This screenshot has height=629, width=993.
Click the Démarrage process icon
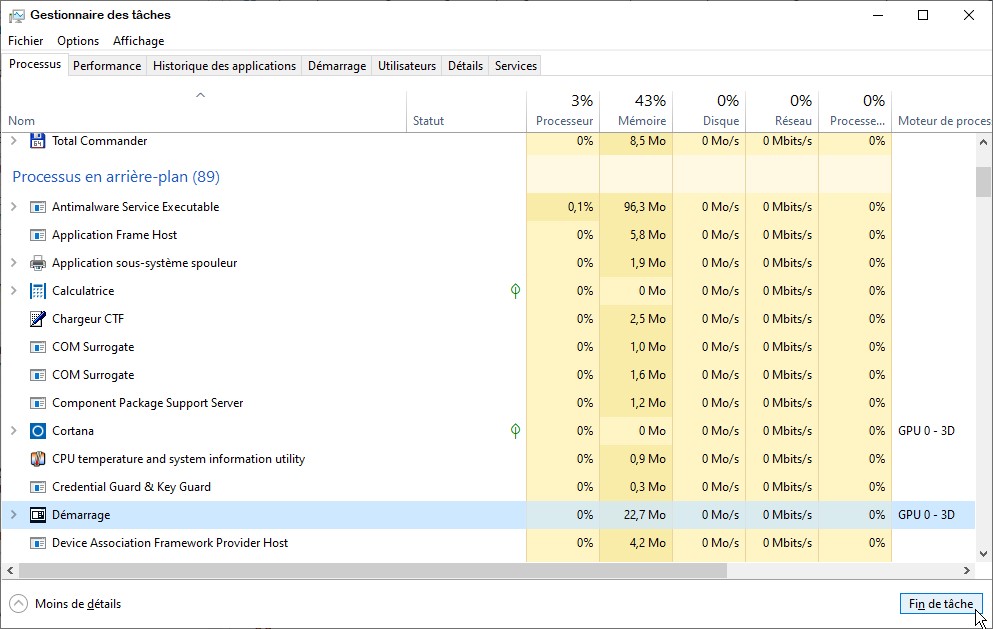38,515
